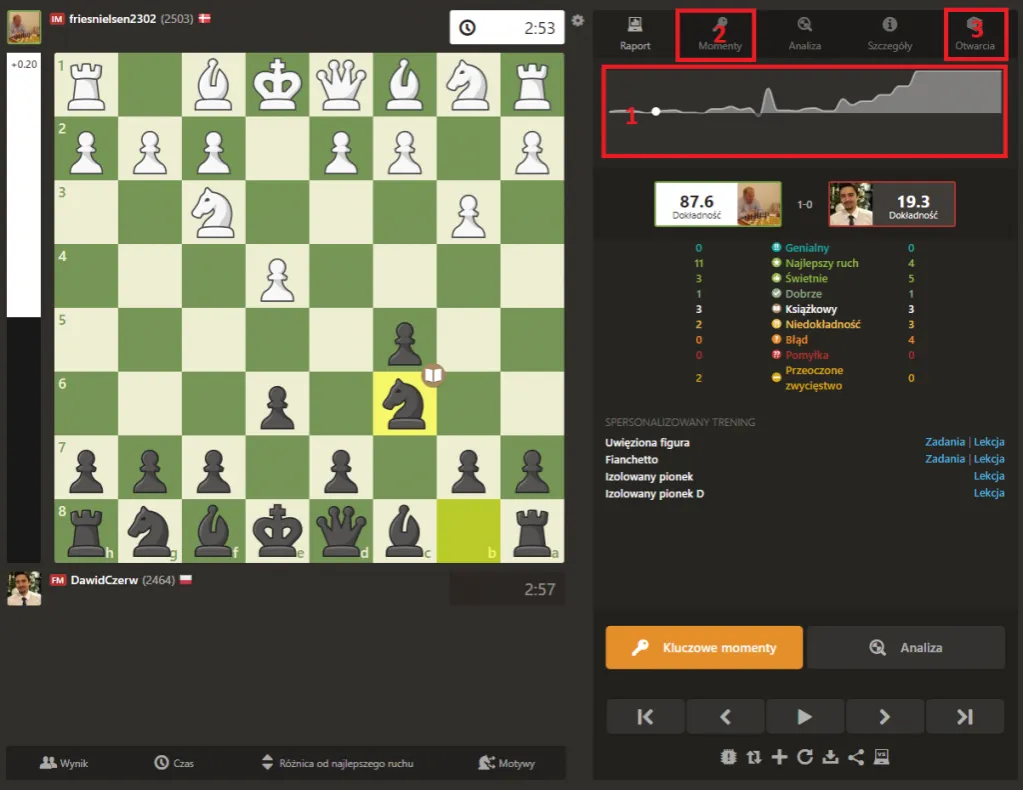Click the engine chip icon
Screen dimensions: 1023x790
click(x=728, y=757)
